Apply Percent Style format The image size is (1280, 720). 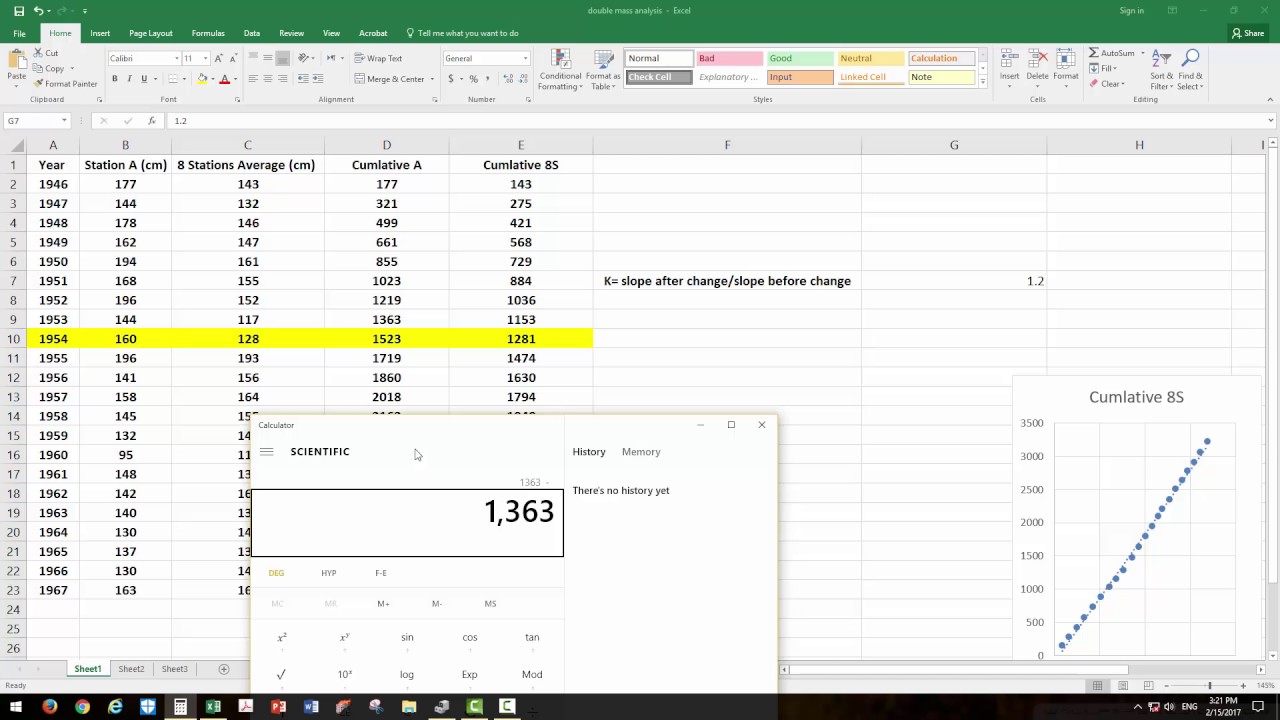click(x=473, y=79)
